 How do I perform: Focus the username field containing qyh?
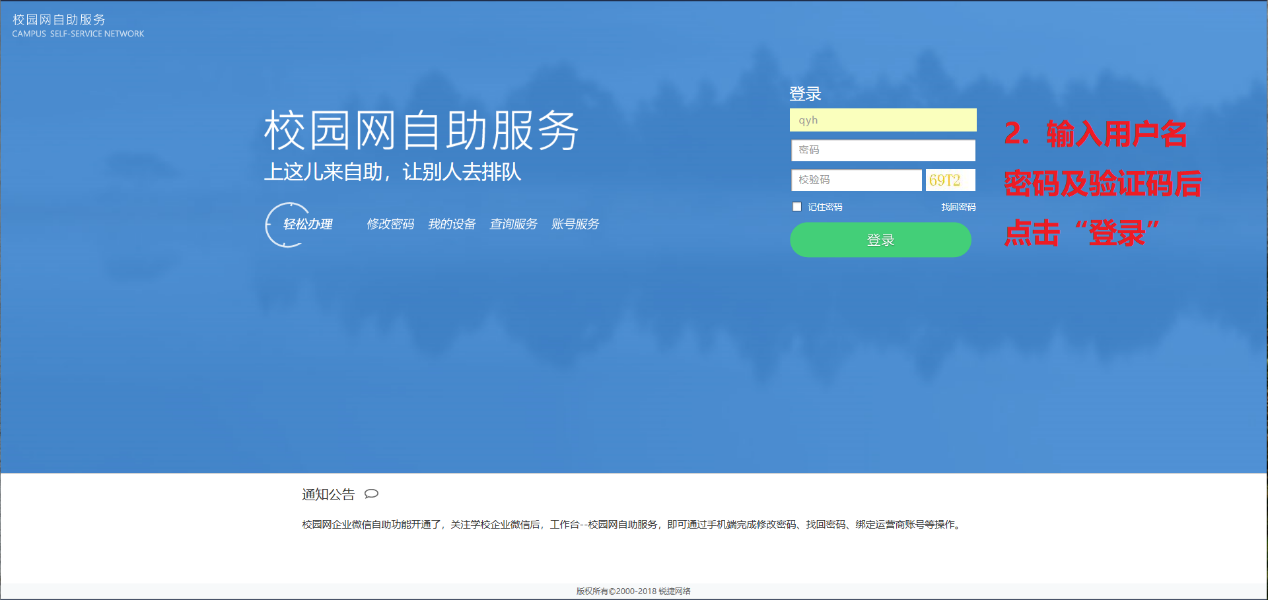tap(882, 120)
